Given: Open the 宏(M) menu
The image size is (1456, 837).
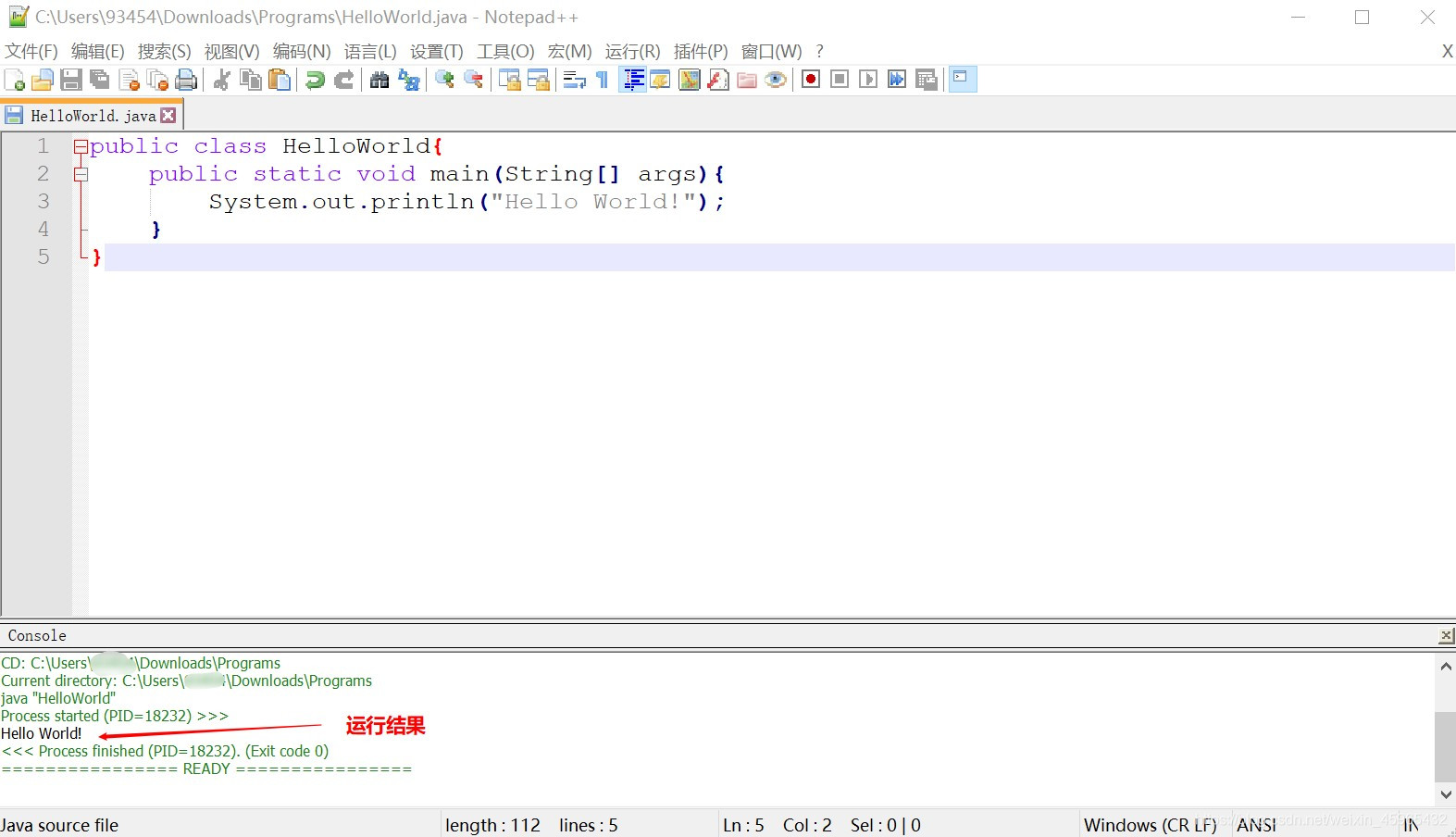Looking at the screenshot, I should [569, 51].
